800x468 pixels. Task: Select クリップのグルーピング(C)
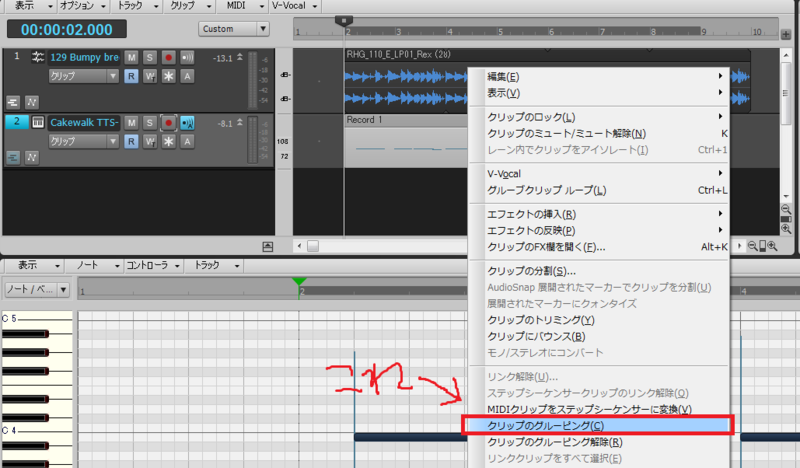click(599, 425)
